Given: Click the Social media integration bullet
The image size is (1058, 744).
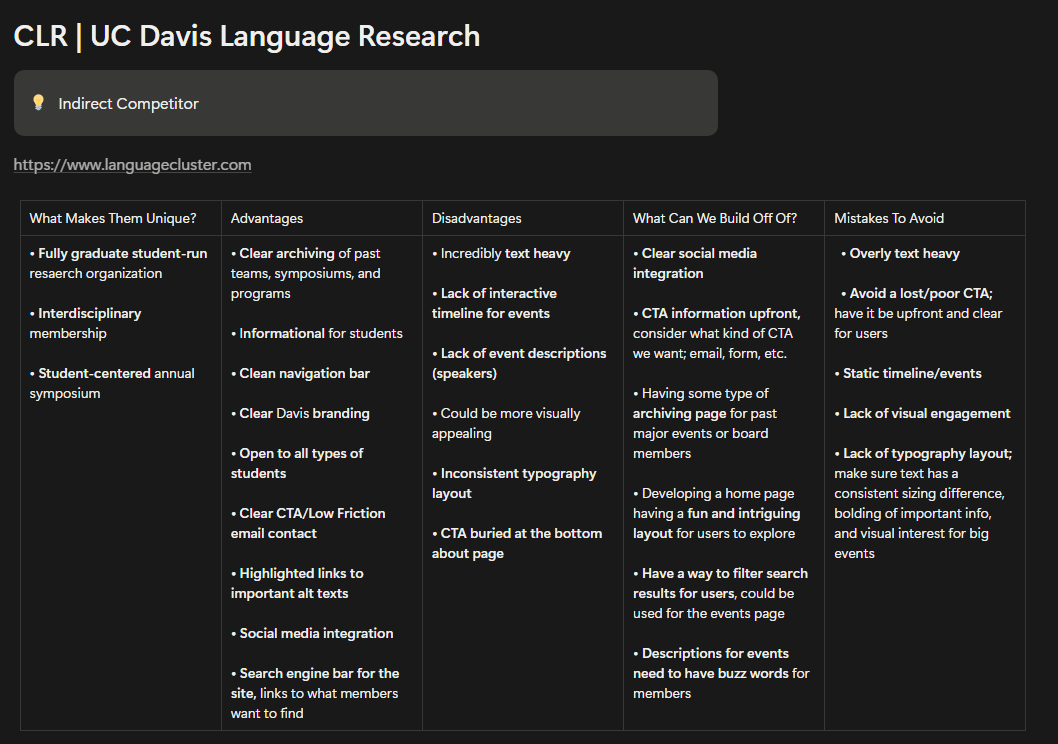Looking at the screenshot, I should tap(312, 633).
